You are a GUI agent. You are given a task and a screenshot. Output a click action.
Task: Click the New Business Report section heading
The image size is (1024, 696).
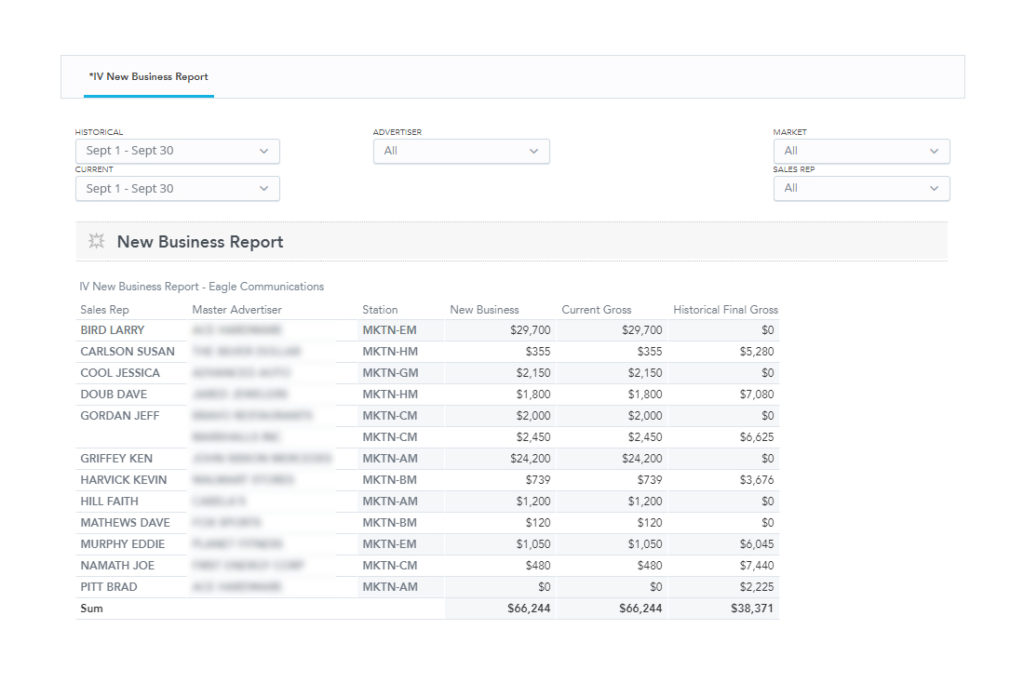[200, 242]
